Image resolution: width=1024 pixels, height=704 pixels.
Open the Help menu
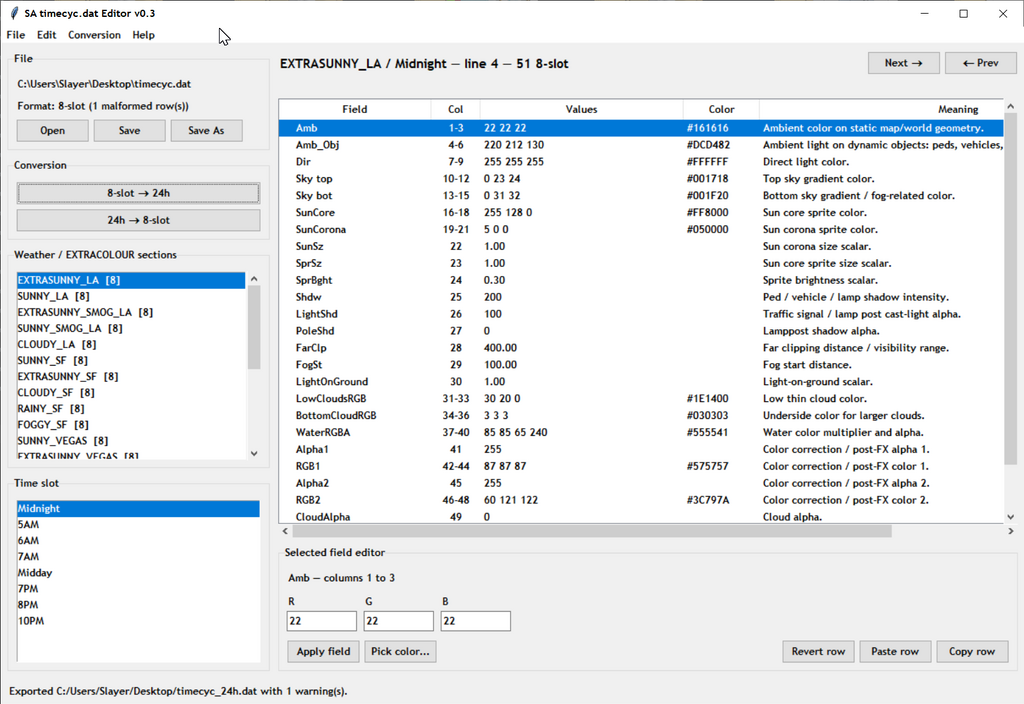(144, 35)
